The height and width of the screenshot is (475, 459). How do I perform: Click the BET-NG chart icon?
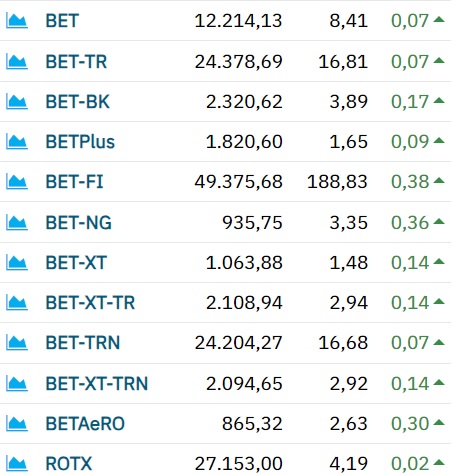pos(17,223)
